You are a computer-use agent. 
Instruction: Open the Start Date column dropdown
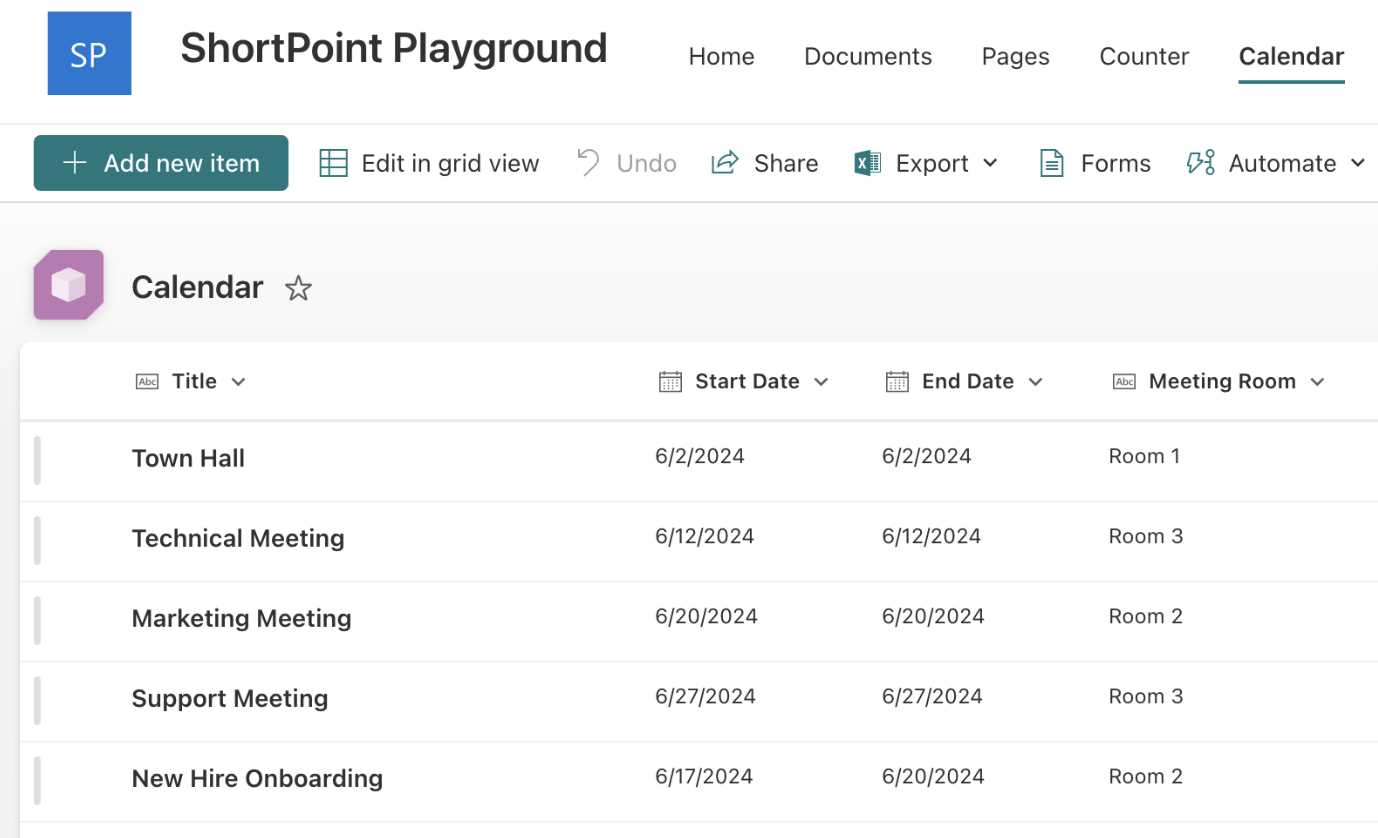pos(821,381)
